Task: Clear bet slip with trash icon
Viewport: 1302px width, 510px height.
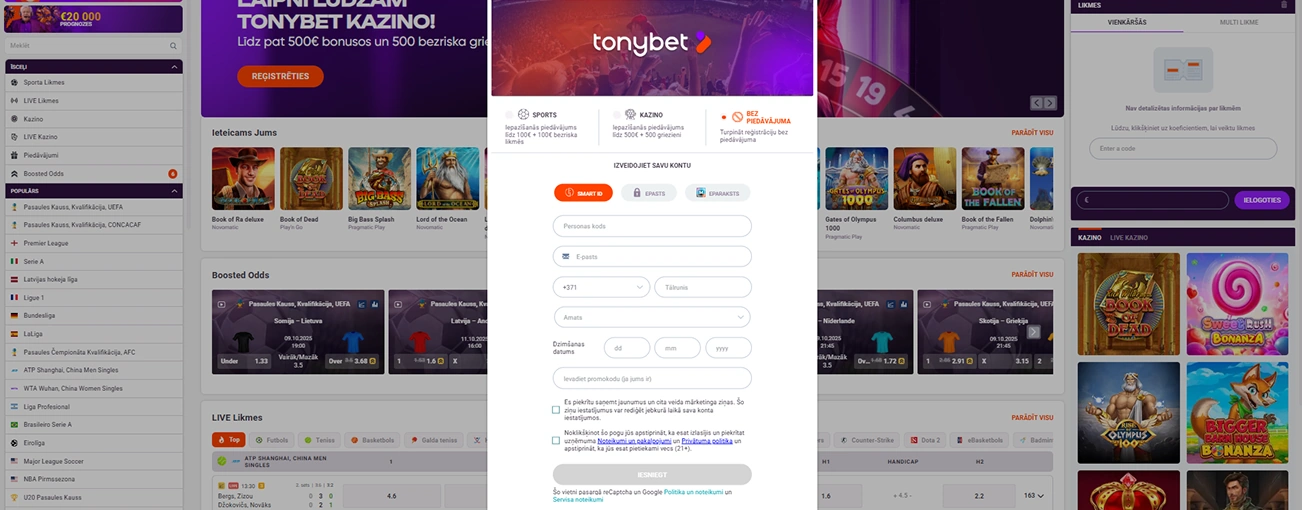Action: (x=1284, y=5)
